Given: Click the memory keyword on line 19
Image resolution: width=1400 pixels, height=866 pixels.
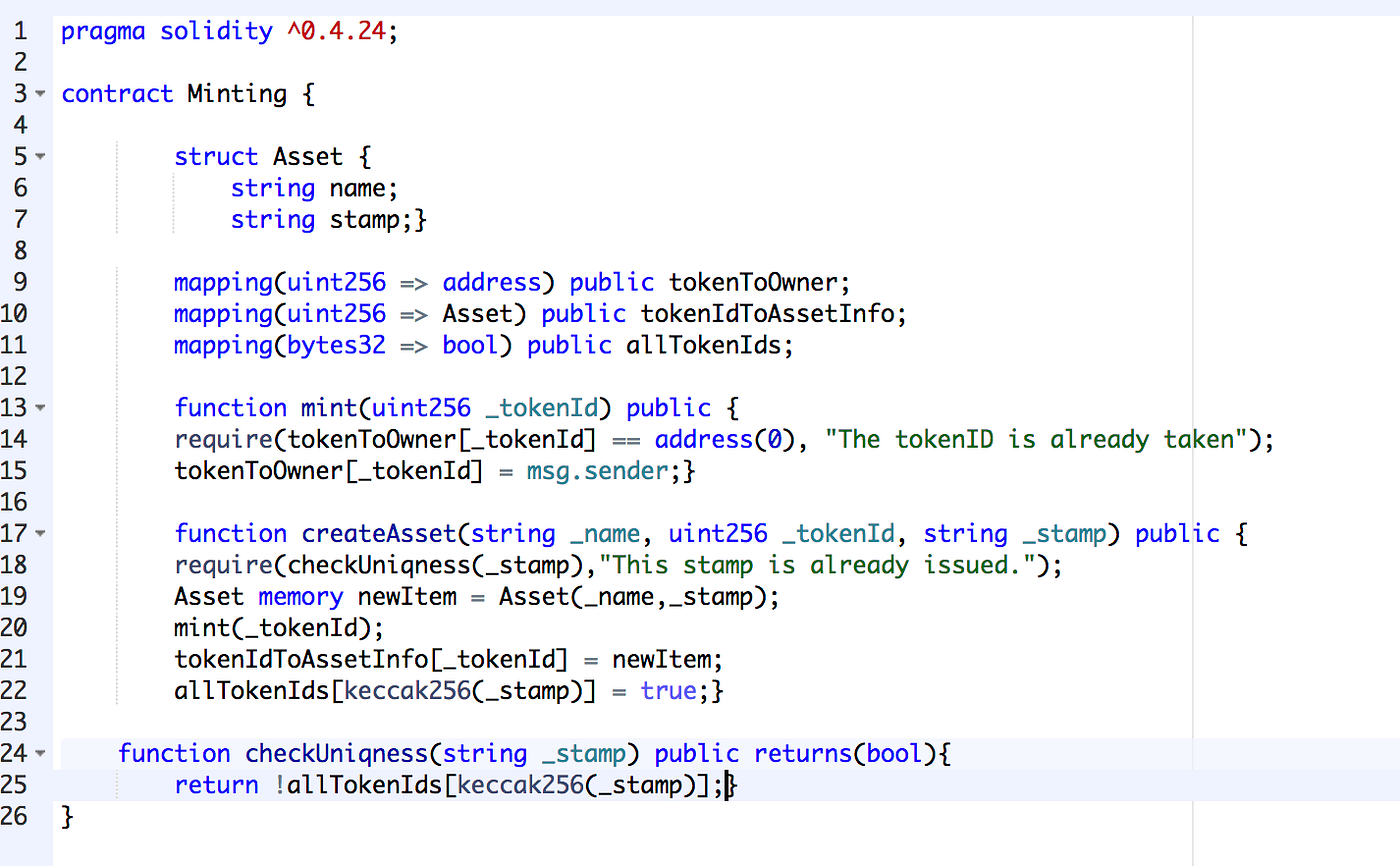Looking at the screenshot, I should coord(301,595).
